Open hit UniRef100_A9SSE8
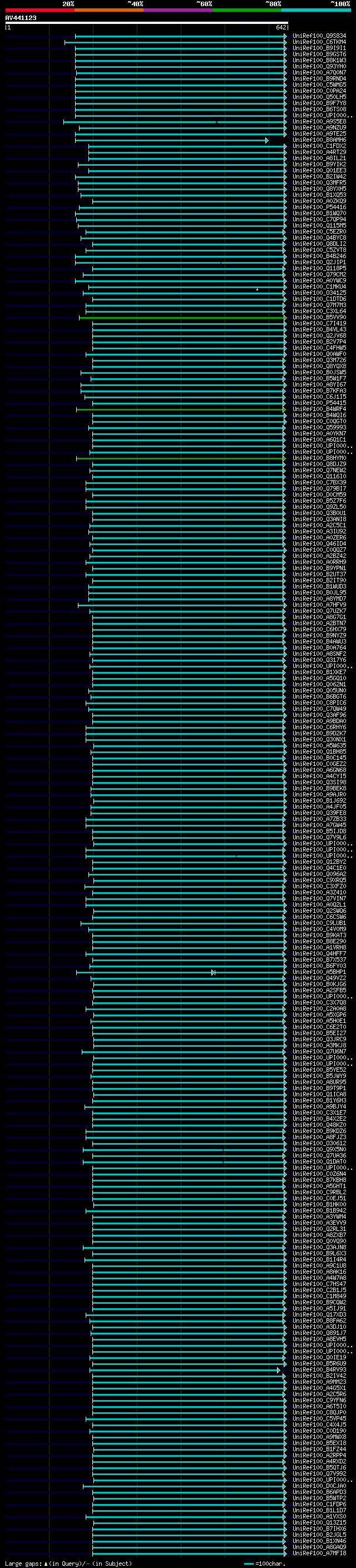Screen dimensions: 356x1568 (319, 122)
